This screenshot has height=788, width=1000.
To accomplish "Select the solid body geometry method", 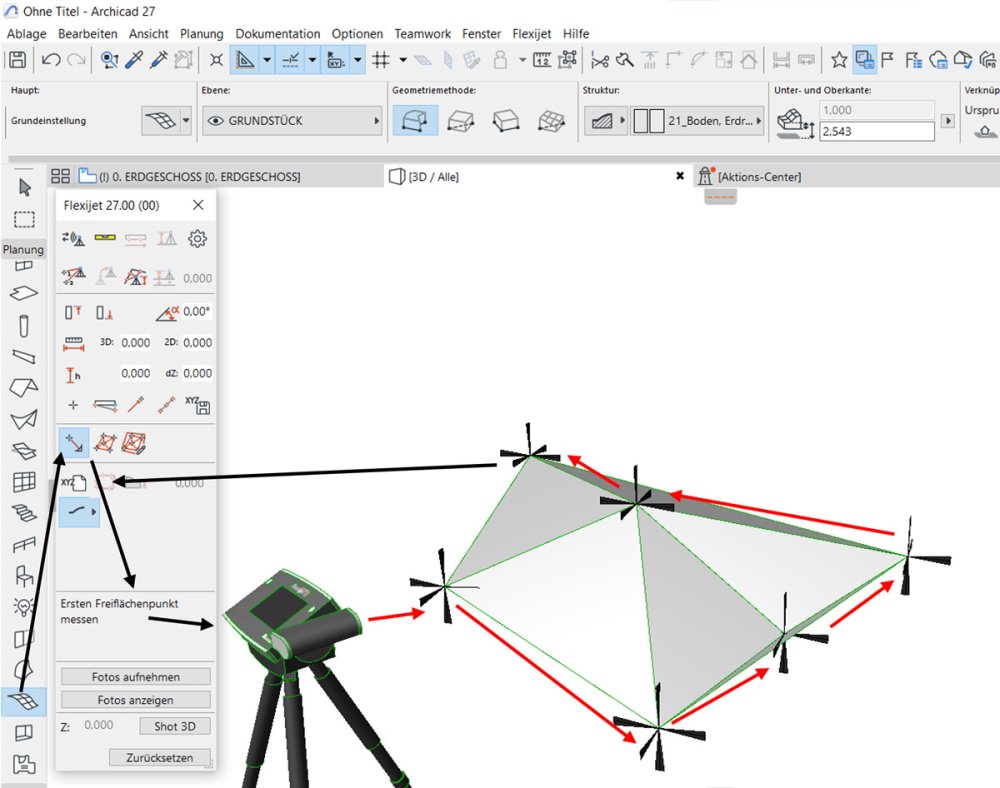I will point(506,120).
